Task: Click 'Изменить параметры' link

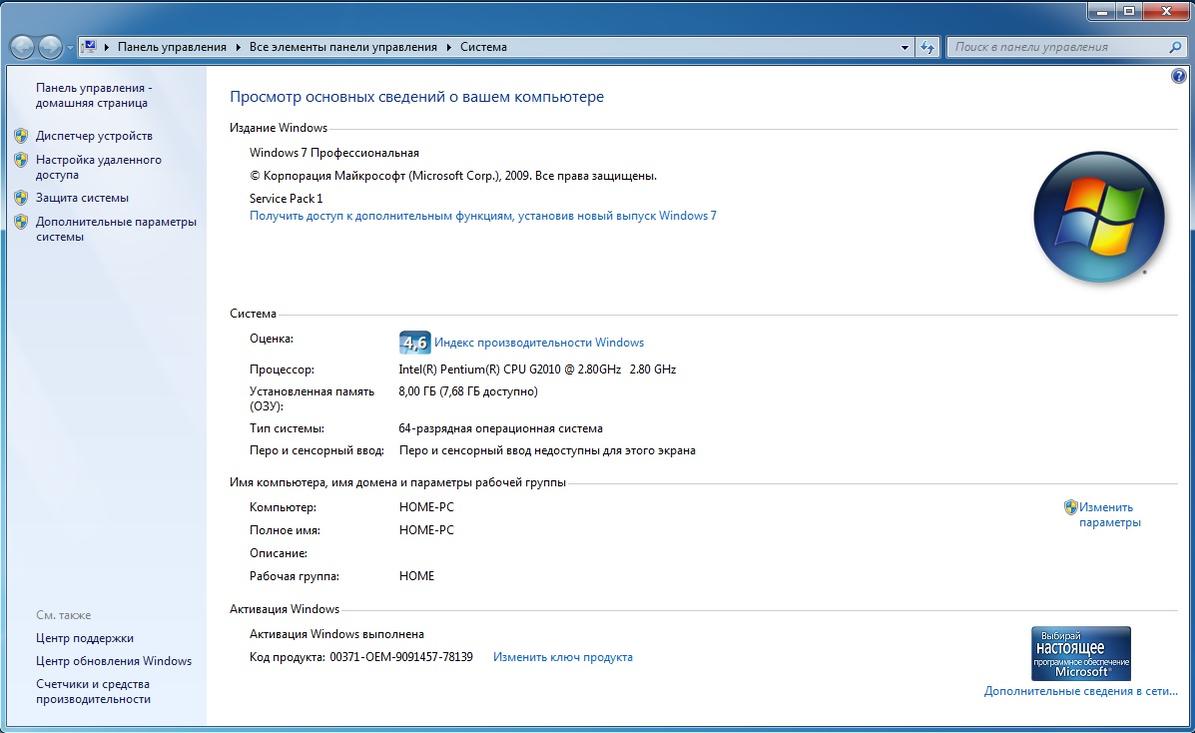Action: [x=1110, y=514]
